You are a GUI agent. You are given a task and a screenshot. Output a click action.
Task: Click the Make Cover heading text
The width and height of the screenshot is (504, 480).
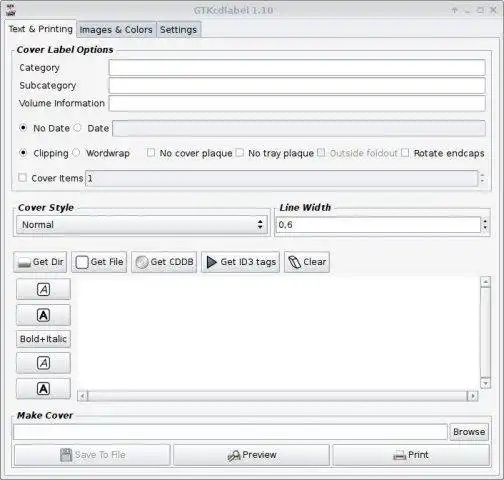click(x=45, y=415)
